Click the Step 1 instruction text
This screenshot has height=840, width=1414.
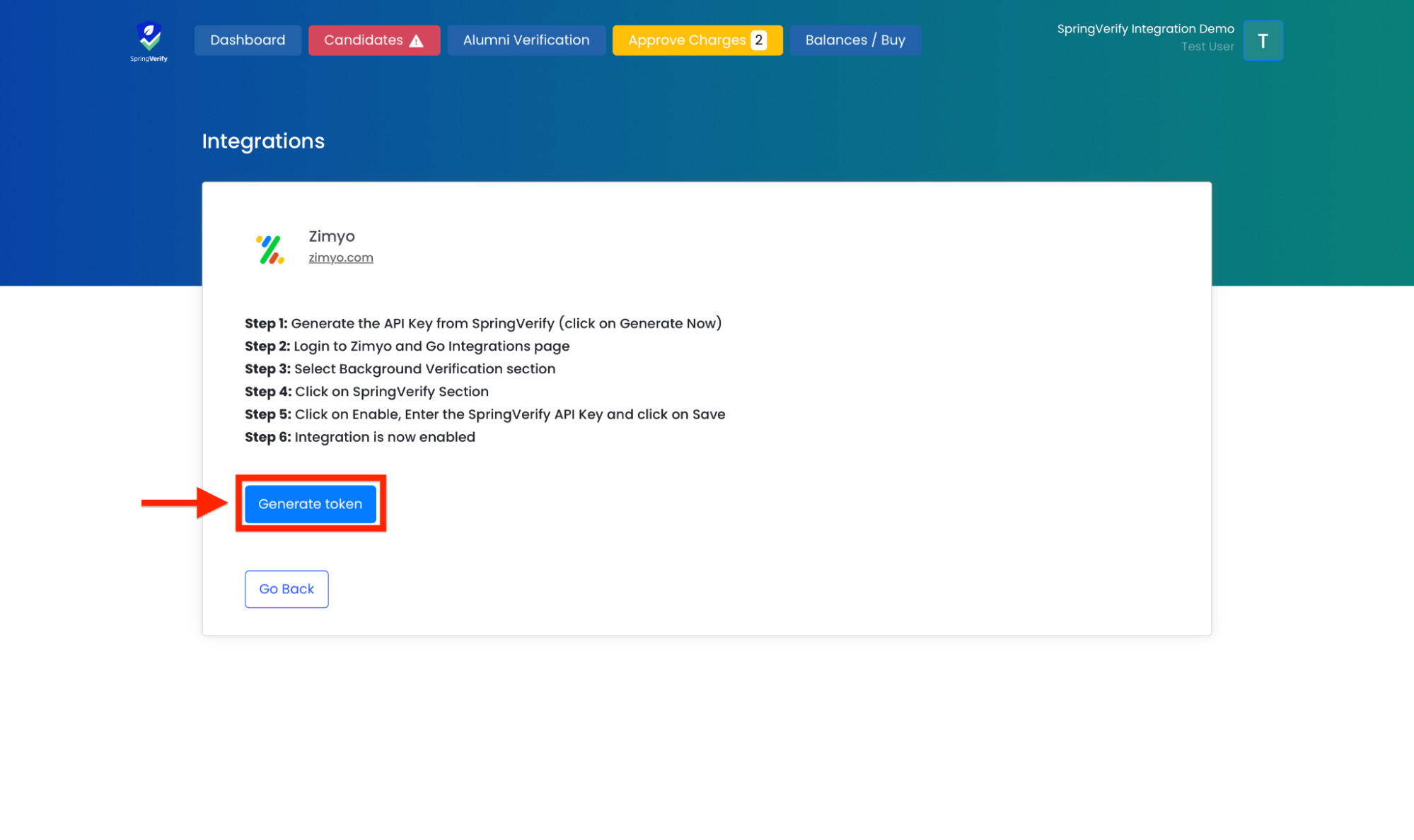click(483, 323)
